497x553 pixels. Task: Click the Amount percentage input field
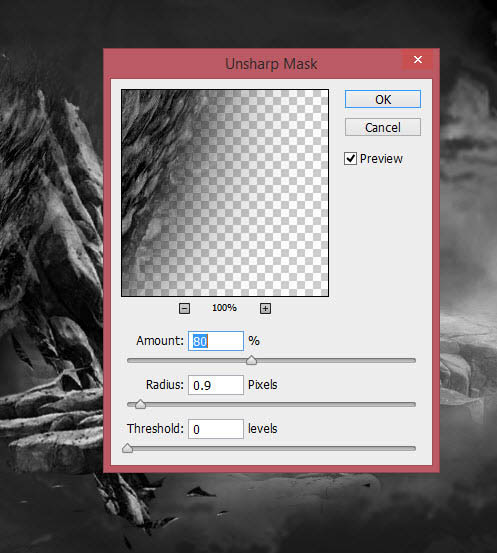click(x=216, y=341)
